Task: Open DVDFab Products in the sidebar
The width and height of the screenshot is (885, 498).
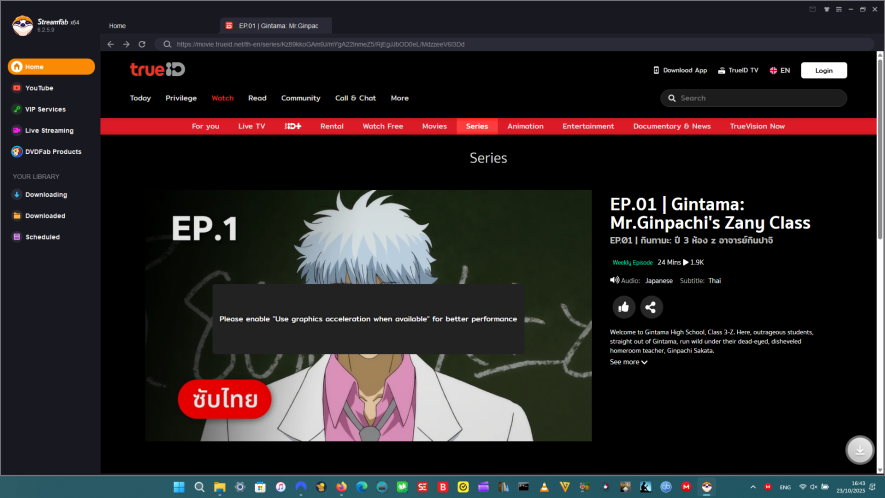Action: [51, 152]
